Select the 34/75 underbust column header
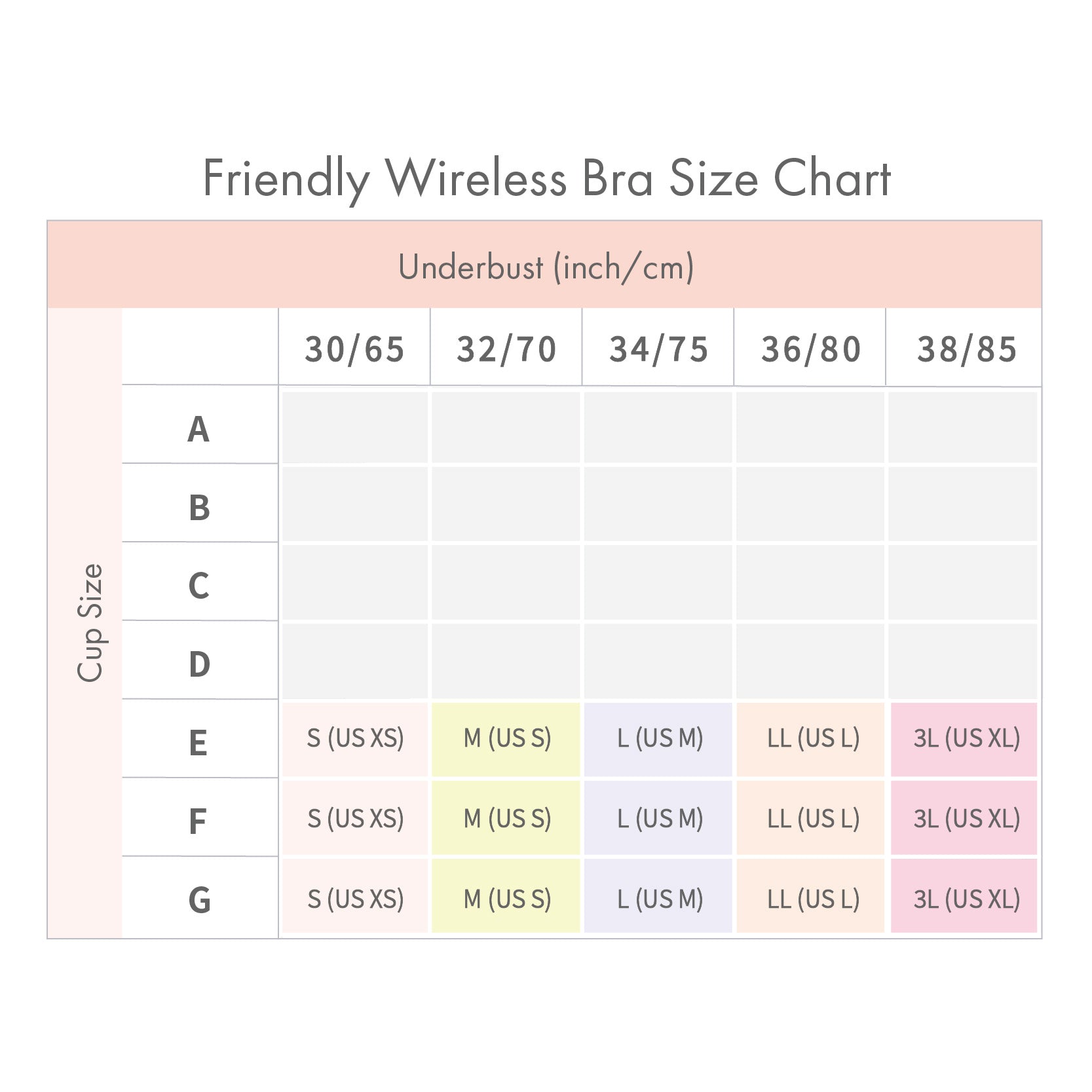Screen dimensions: 1092x1092 (x=658, y=348)
